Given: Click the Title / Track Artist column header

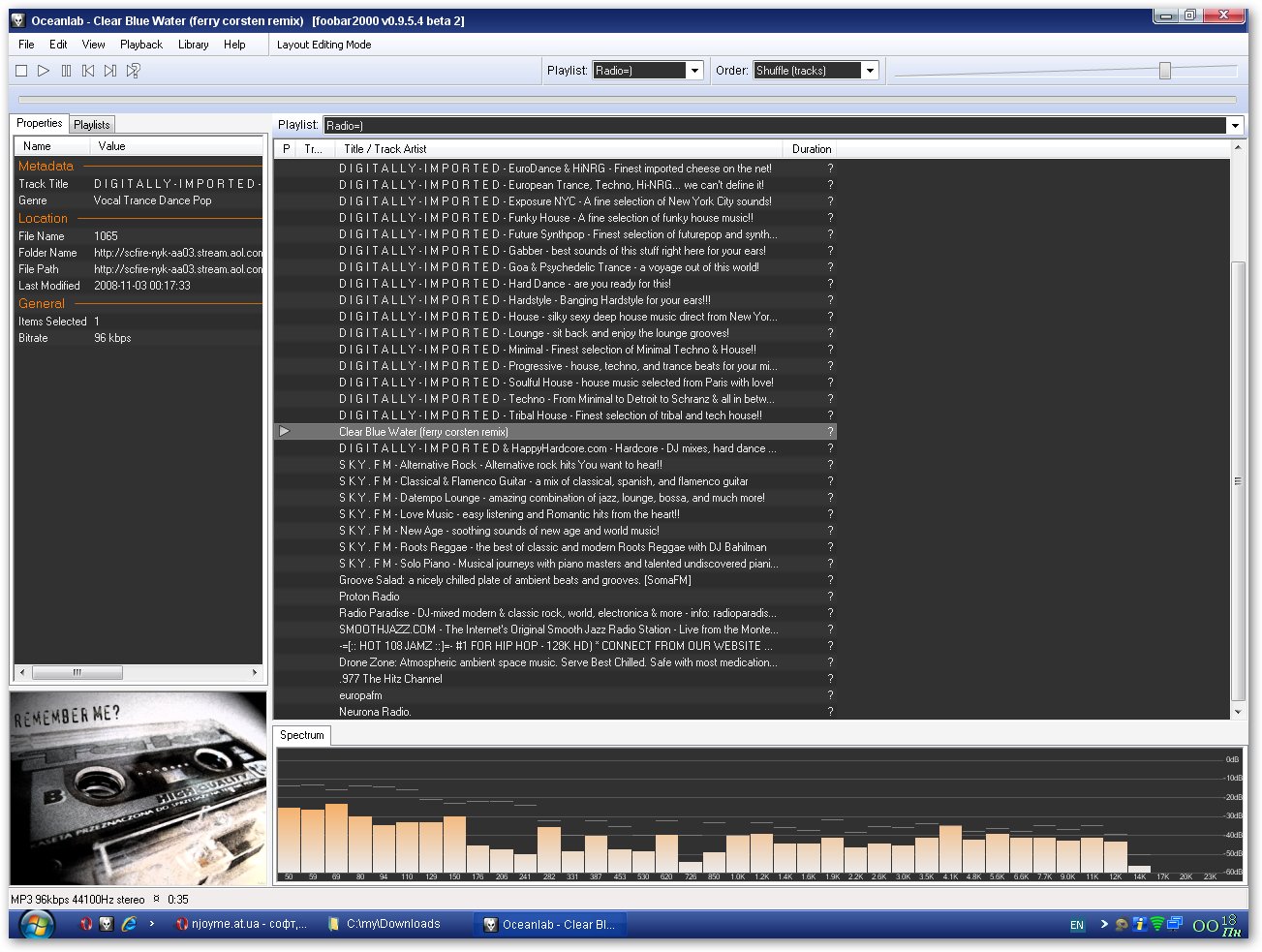Looking at the screenshot, I should pyautogui.click(x=558, y=149).
